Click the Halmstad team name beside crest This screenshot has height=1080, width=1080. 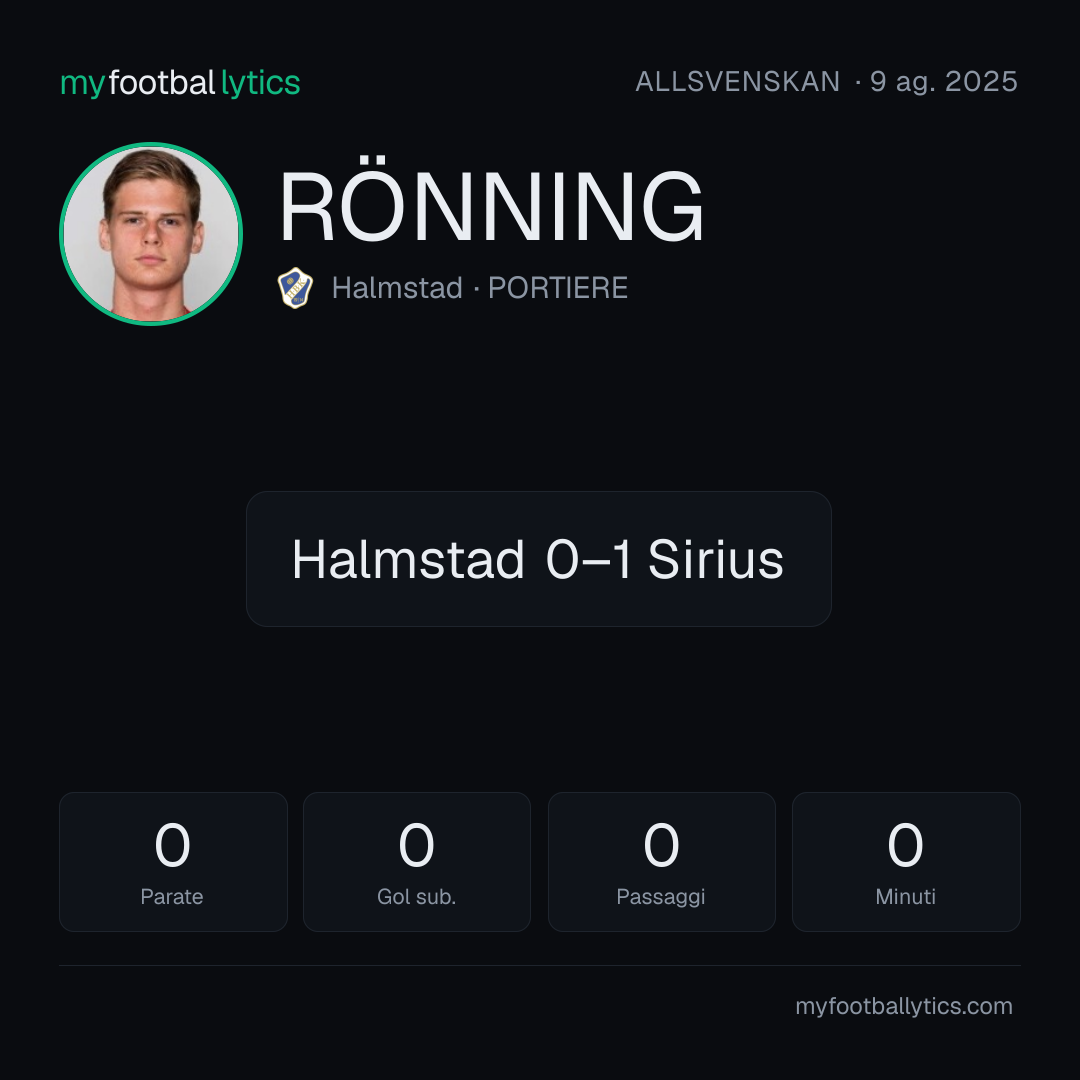tap(397, 288)
